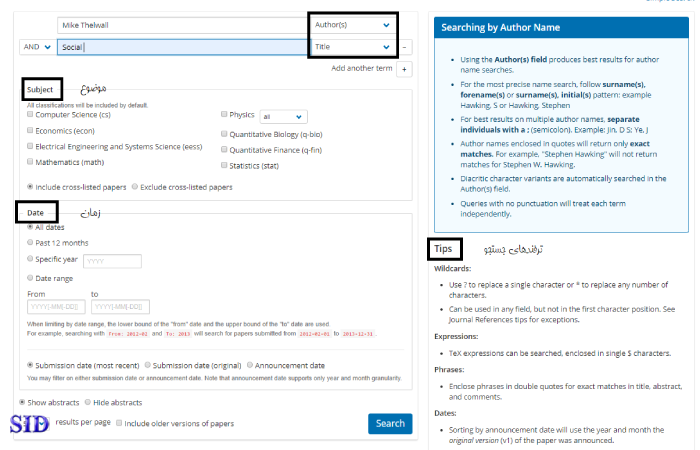This screenshot has width=700, height=450.
Task: Choose the Announcement date radio button
Action: [250, 365]
